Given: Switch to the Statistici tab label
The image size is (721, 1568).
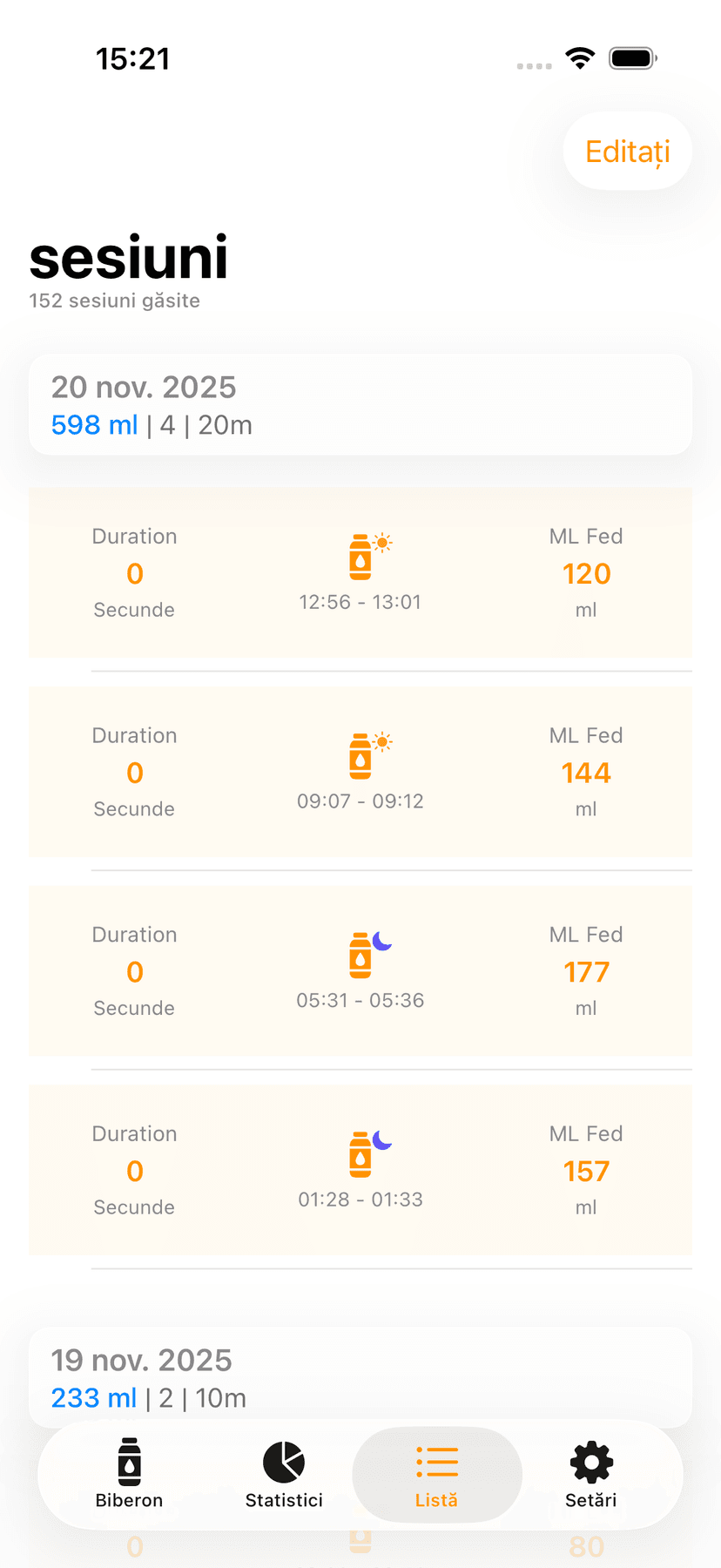Looking at the screenshot, I should 284,1500.
